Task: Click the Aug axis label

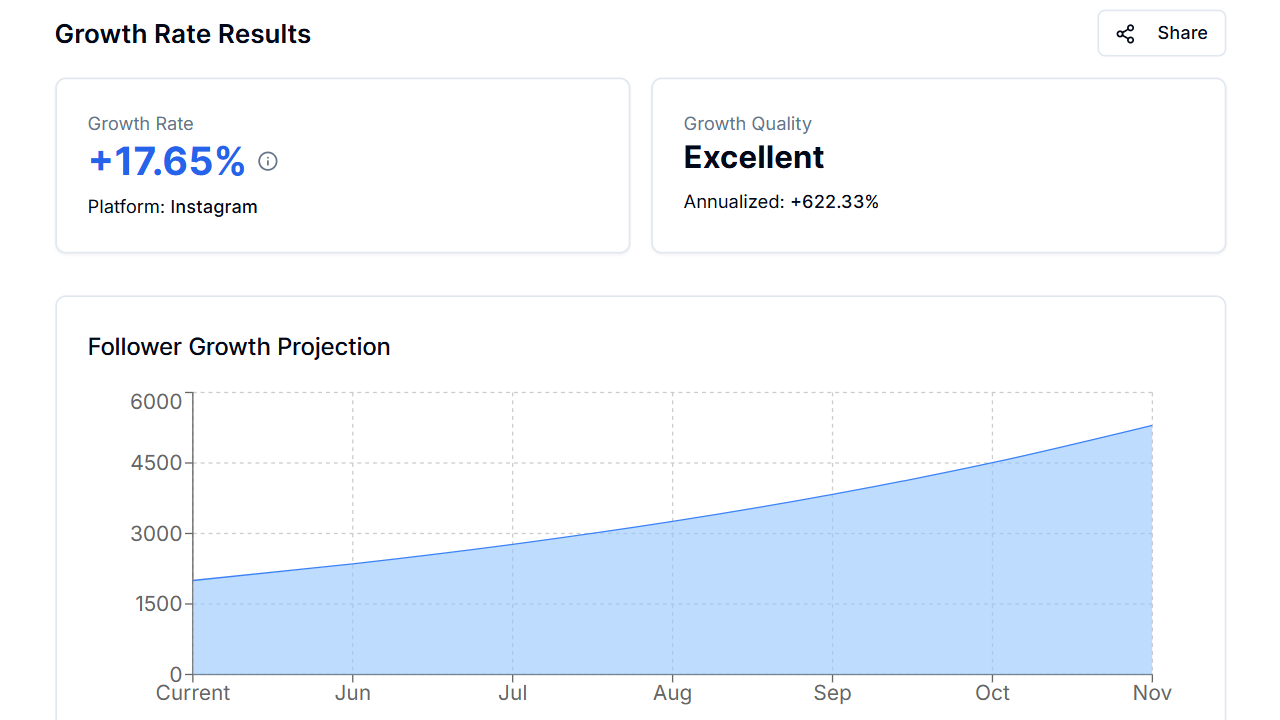Action: [672, 692]
